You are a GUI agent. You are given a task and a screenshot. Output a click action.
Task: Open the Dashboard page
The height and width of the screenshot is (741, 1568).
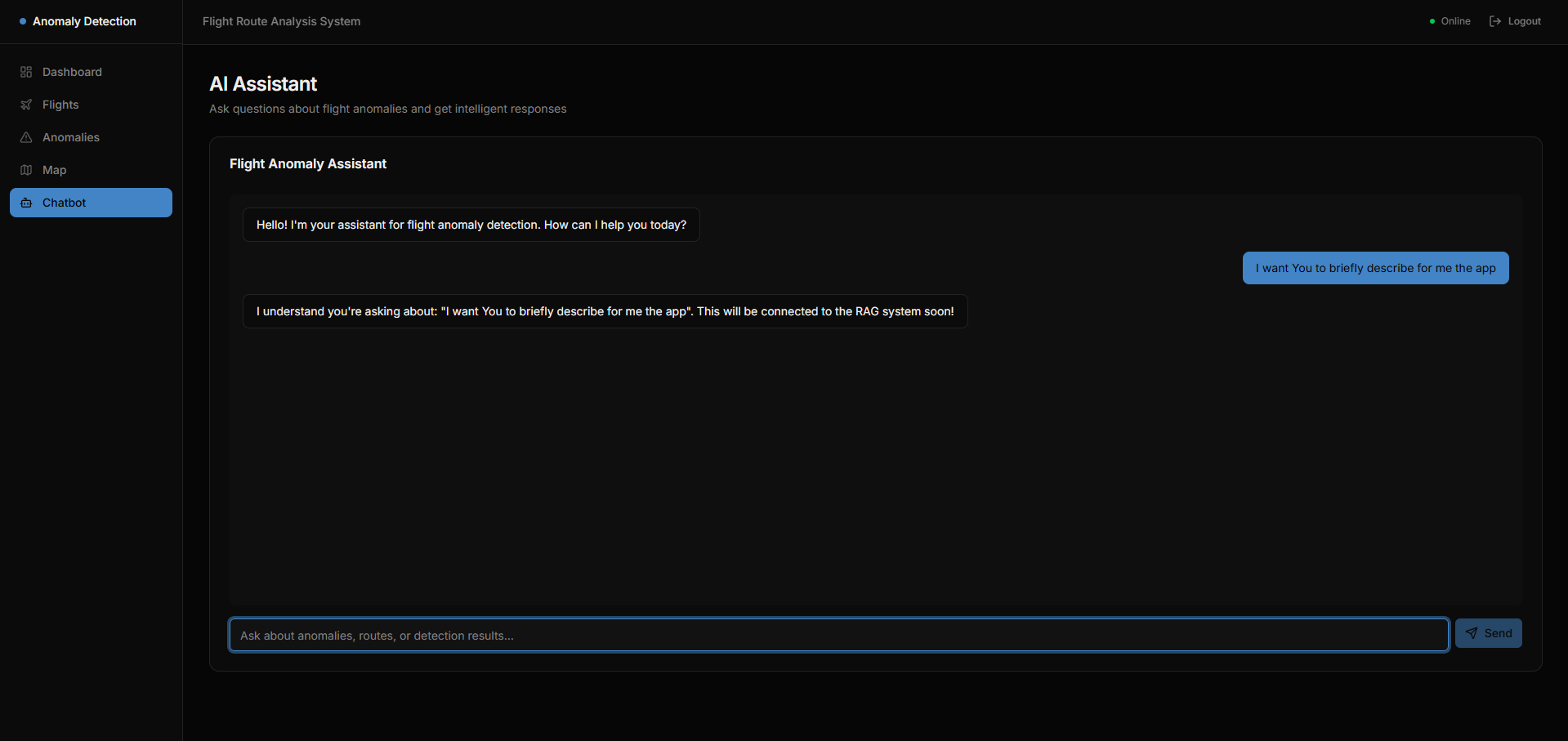tap(72, 72)
